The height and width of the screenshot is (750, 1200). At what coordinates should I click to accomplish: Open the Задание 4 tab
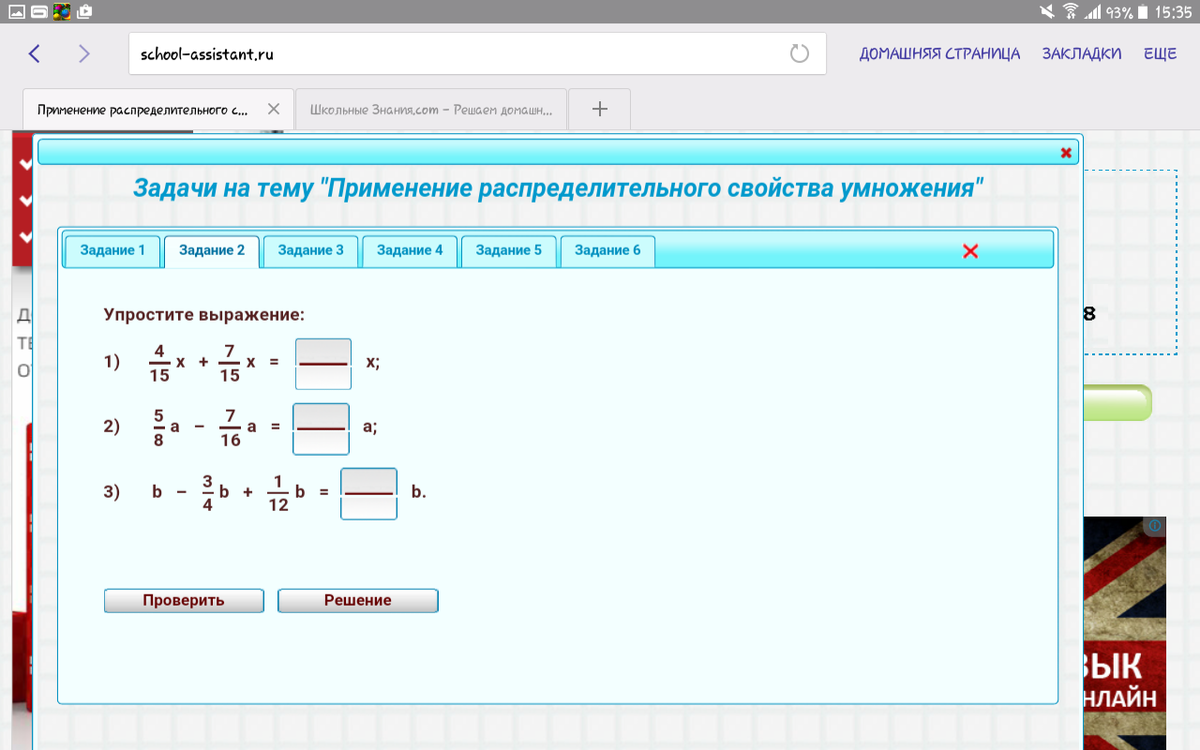[x=409, y=251]
